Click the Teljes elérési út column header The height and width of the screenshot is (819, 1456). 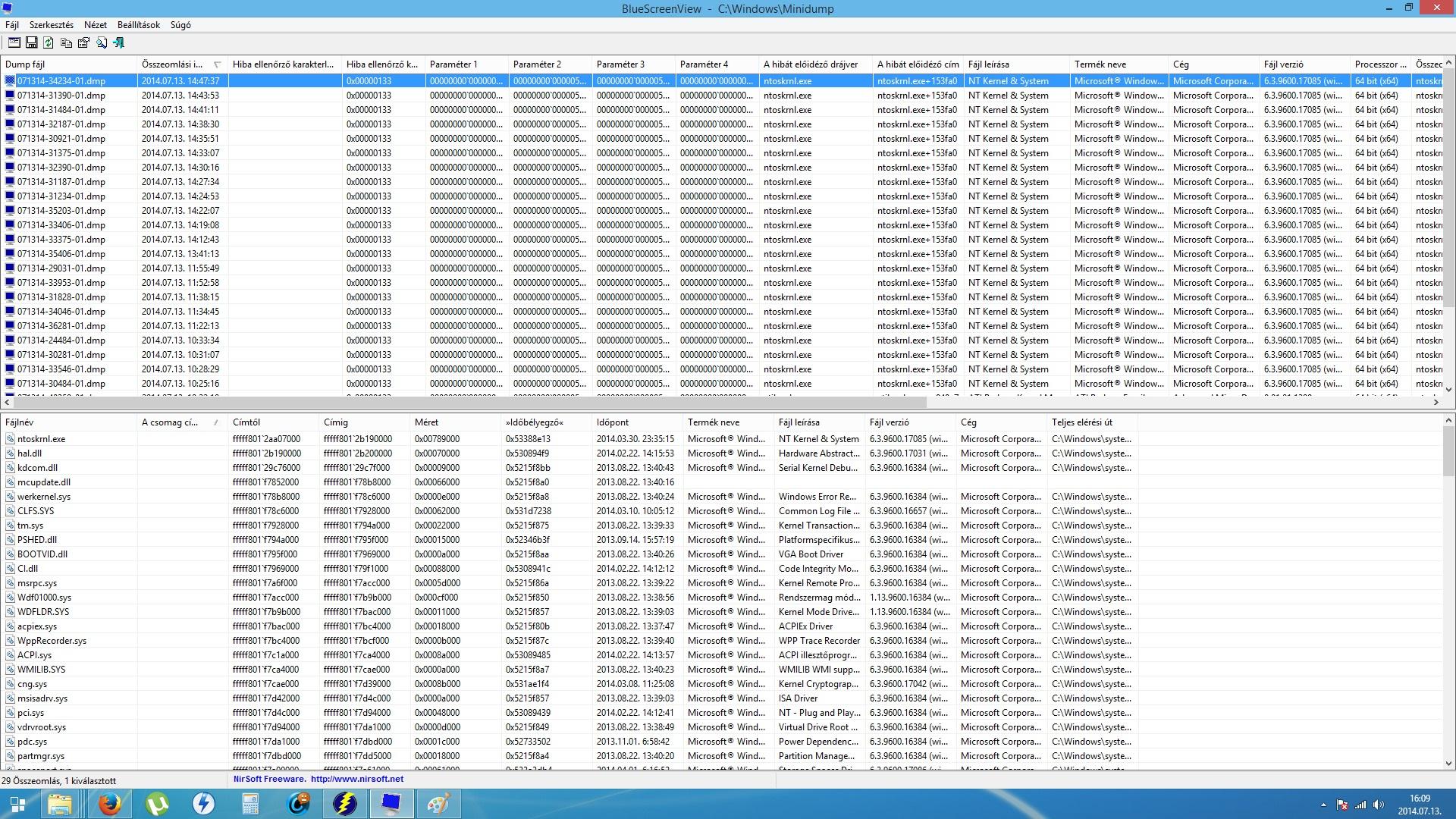[1092, 422]
